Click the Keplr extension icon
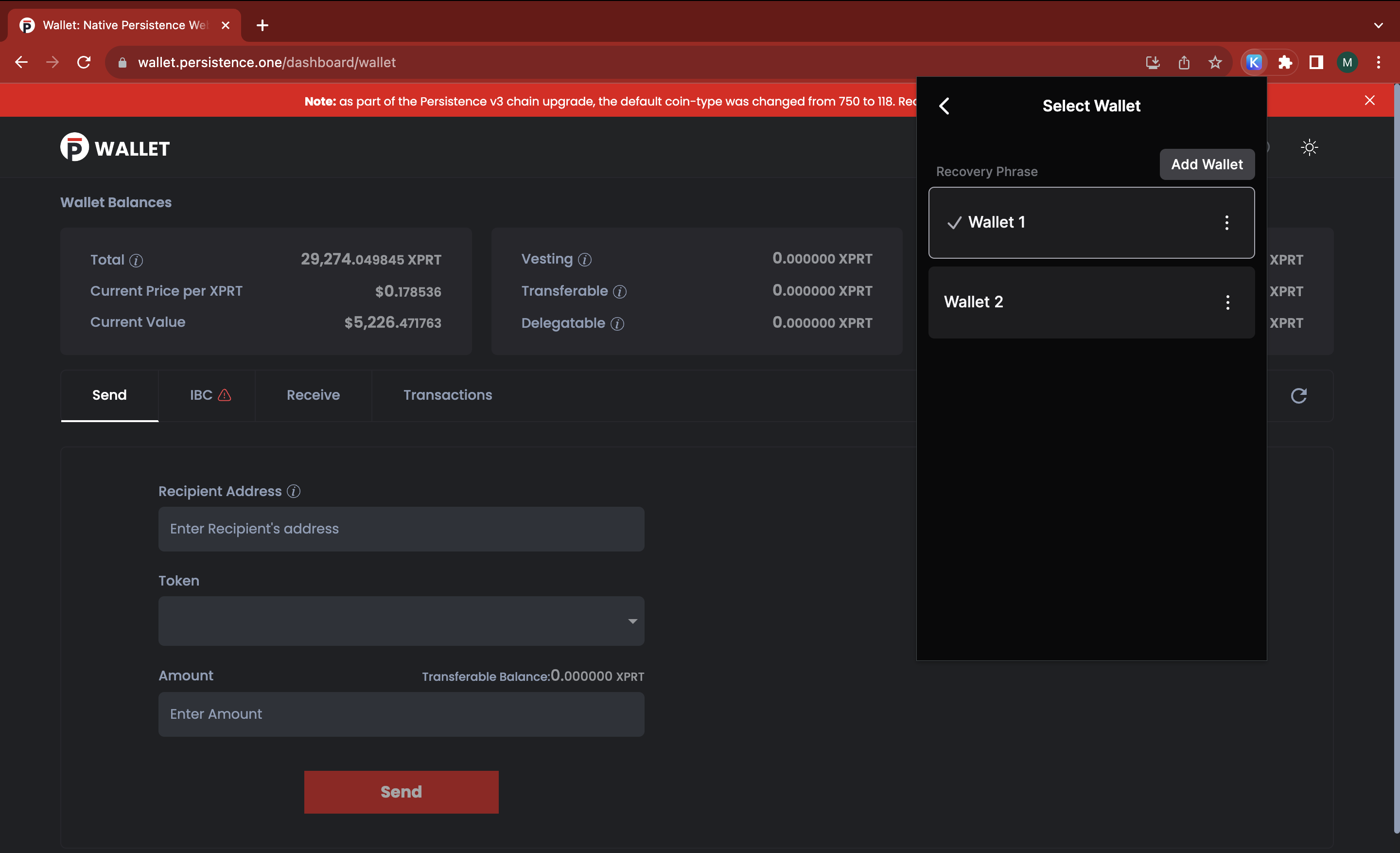 click(1253, 63)
